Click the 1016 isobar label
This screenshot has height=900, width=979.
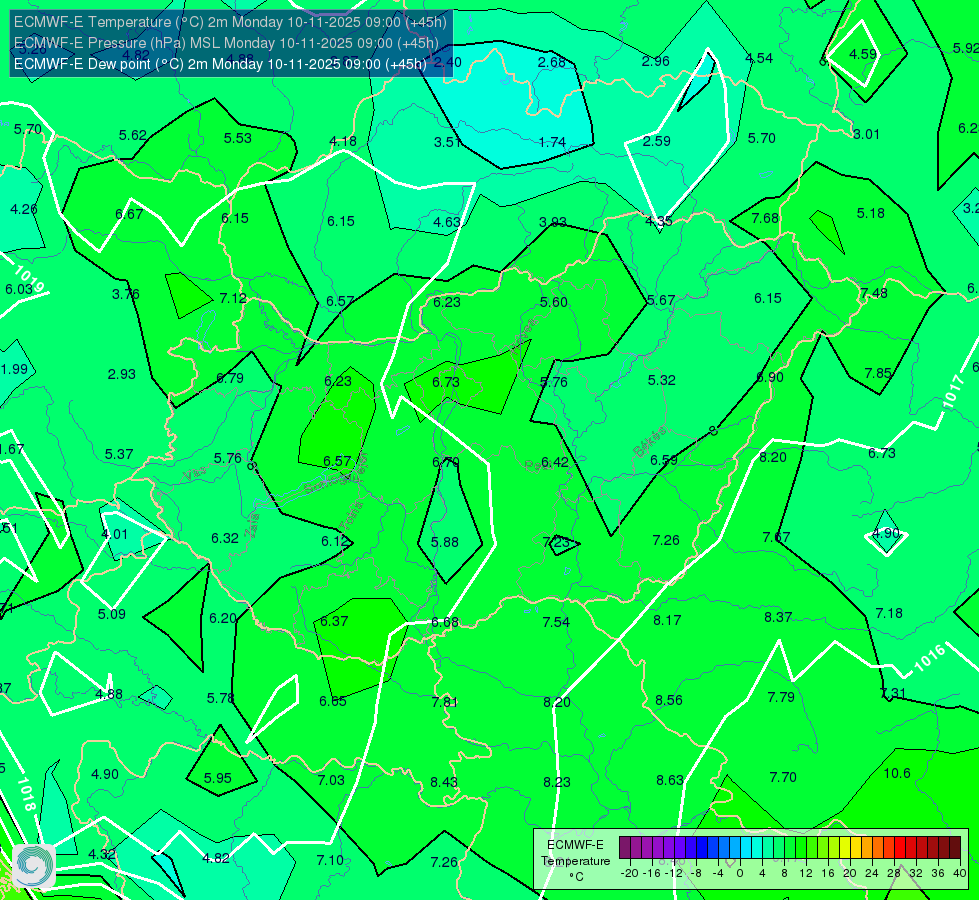[930, 659]
